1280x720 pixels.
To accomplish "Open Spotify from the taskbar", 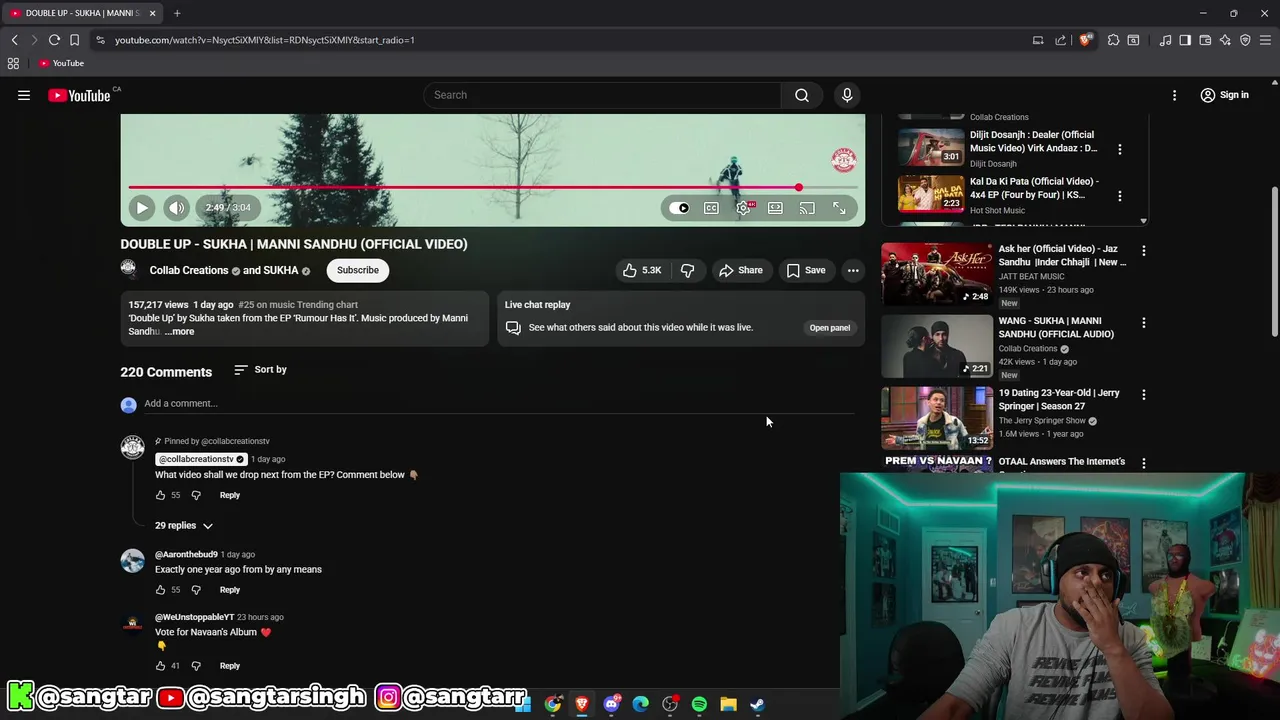I will coord(699,704).
